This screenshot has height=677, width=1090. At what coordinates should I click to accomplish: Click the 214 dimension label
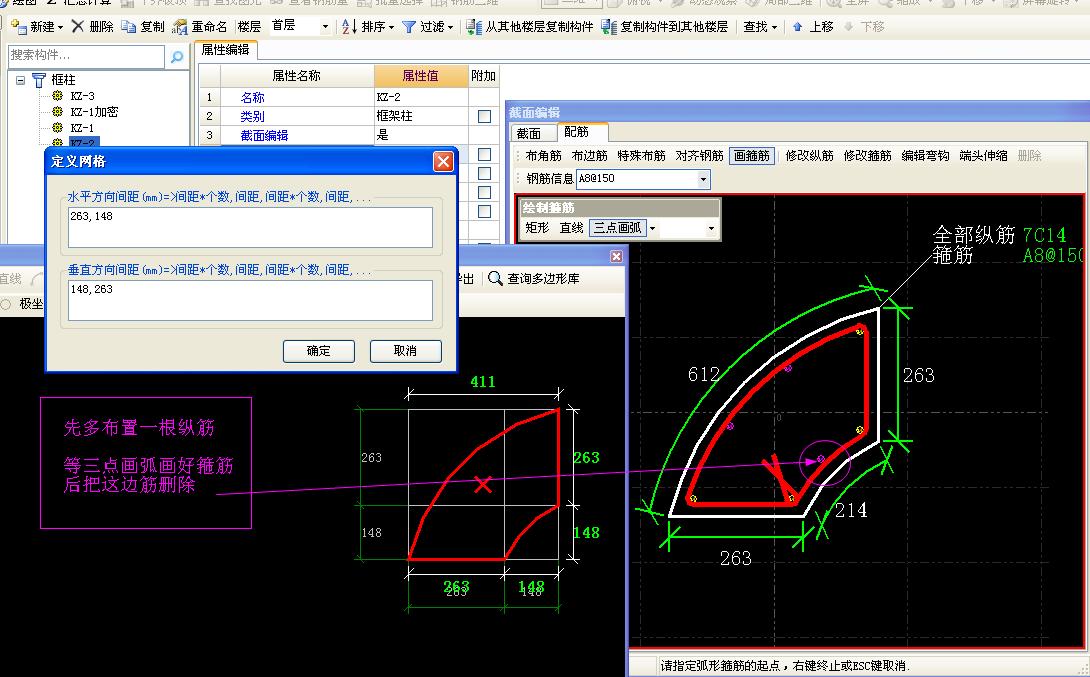point(851,510)
